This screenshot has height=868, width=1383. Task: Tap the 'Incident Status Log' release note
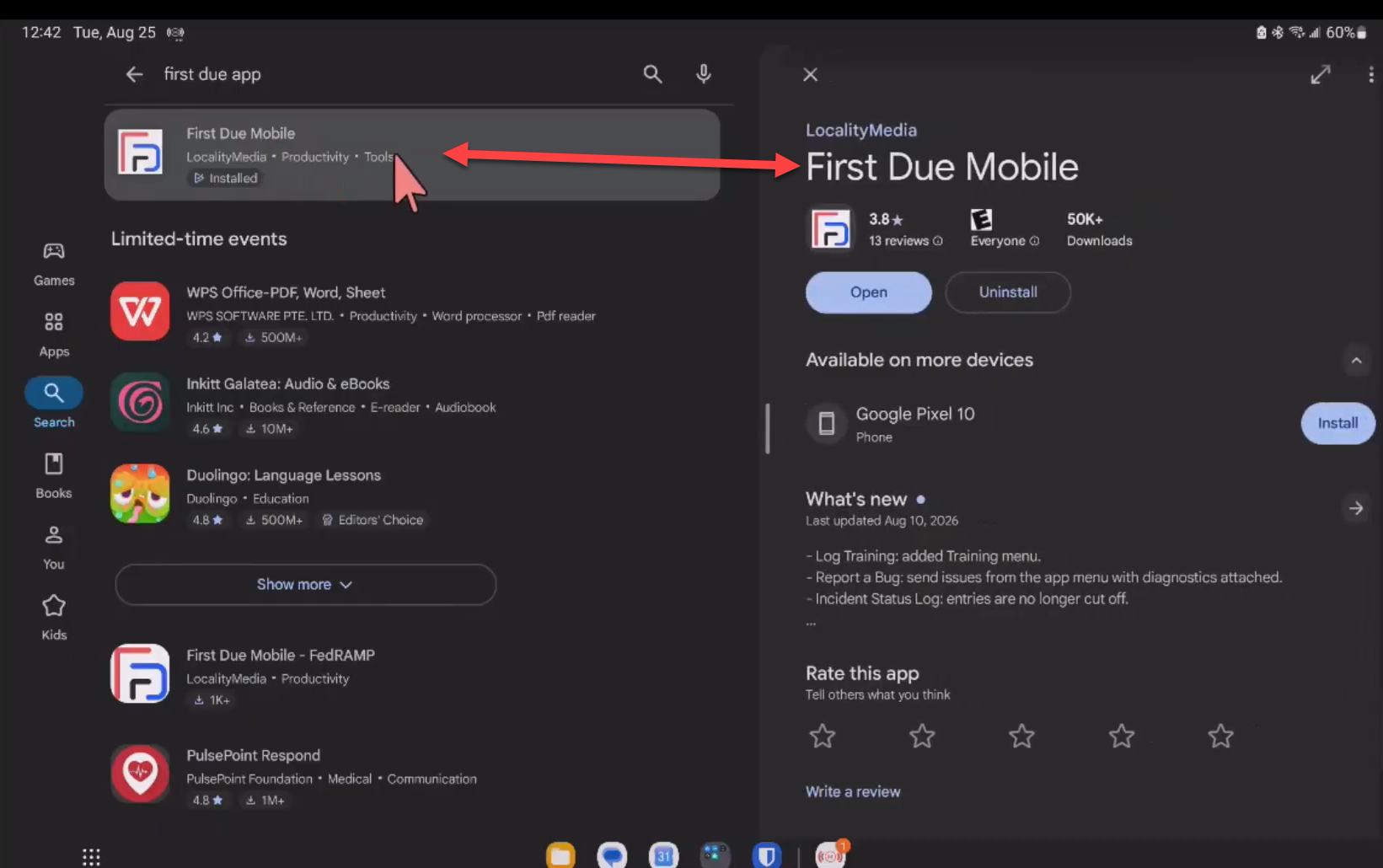tap(968, 599)
